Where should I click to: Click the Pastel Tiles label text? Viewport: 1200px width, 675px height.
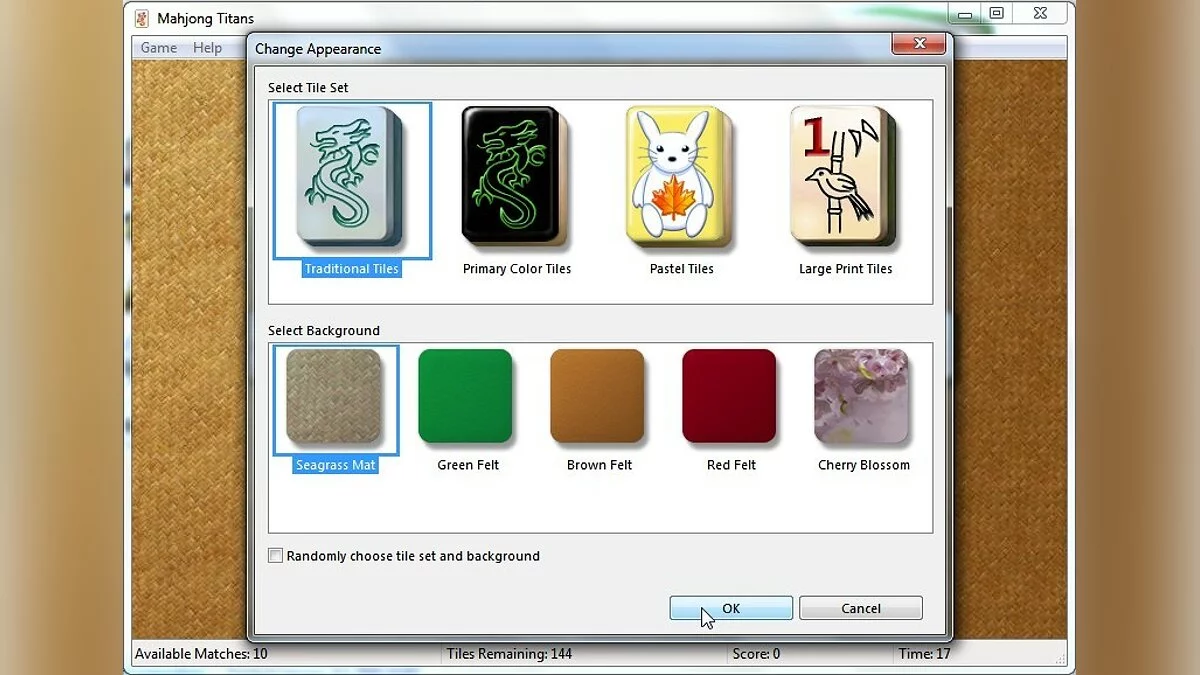click(682, 269)
